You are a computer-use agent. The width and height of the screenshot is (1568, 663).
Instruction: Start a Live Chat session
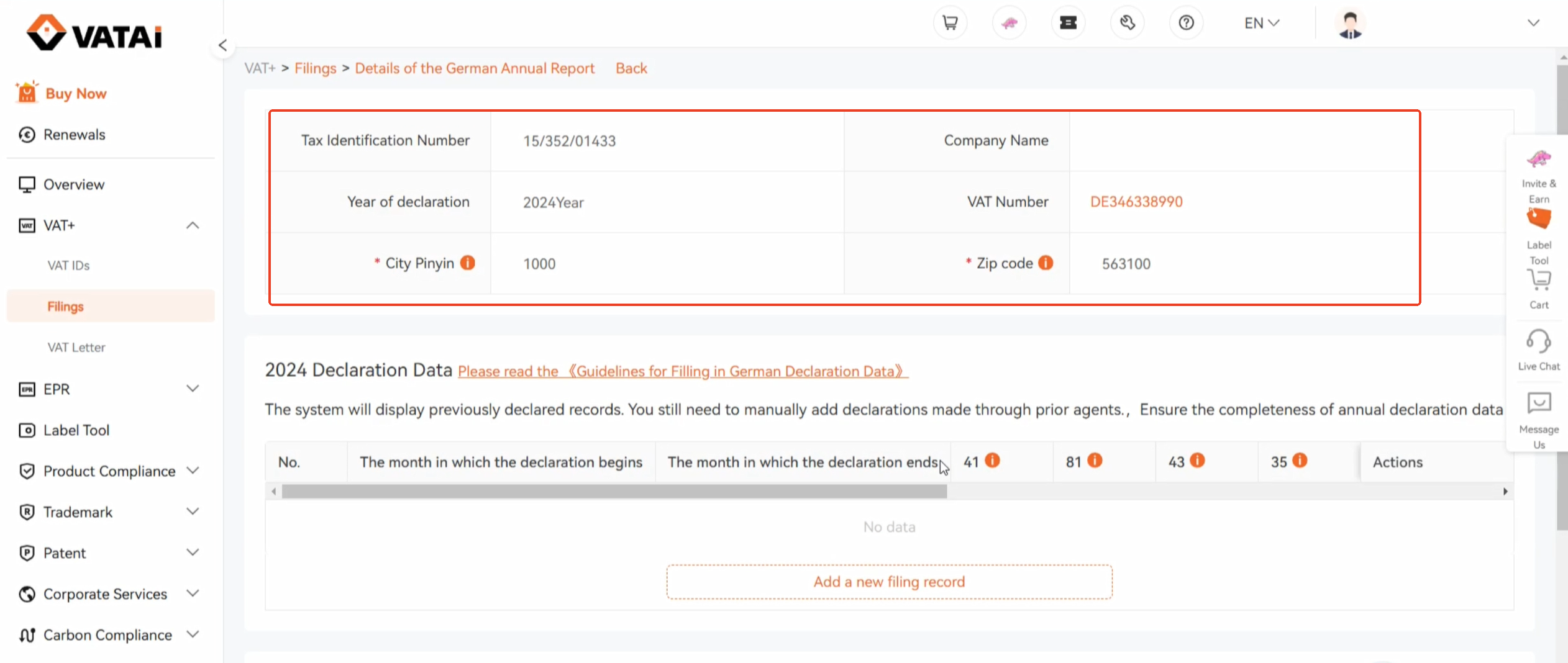pos(1539,351)
